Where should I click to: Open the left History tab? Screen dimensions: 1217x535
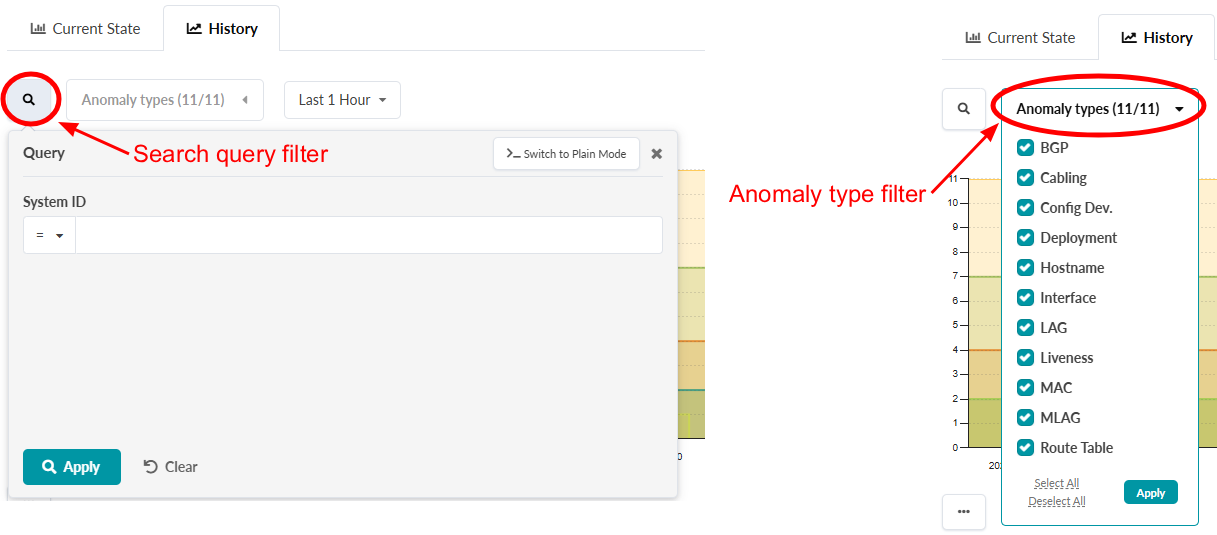222,29
